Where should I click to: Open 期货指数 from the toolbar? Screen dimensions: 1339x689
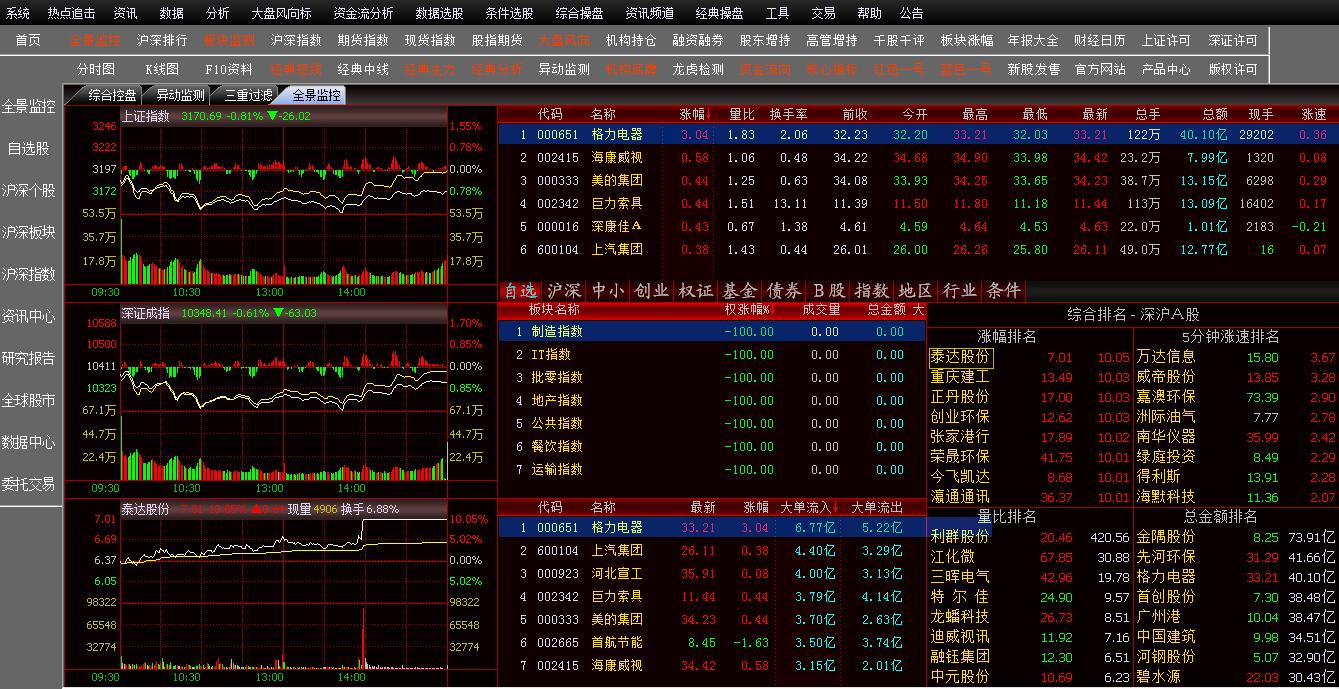[x=363, y=40]
